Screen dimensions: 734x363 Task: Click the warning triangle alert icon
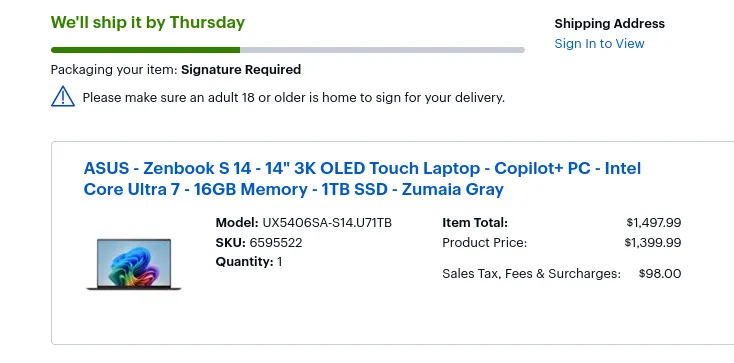[63, 96]
